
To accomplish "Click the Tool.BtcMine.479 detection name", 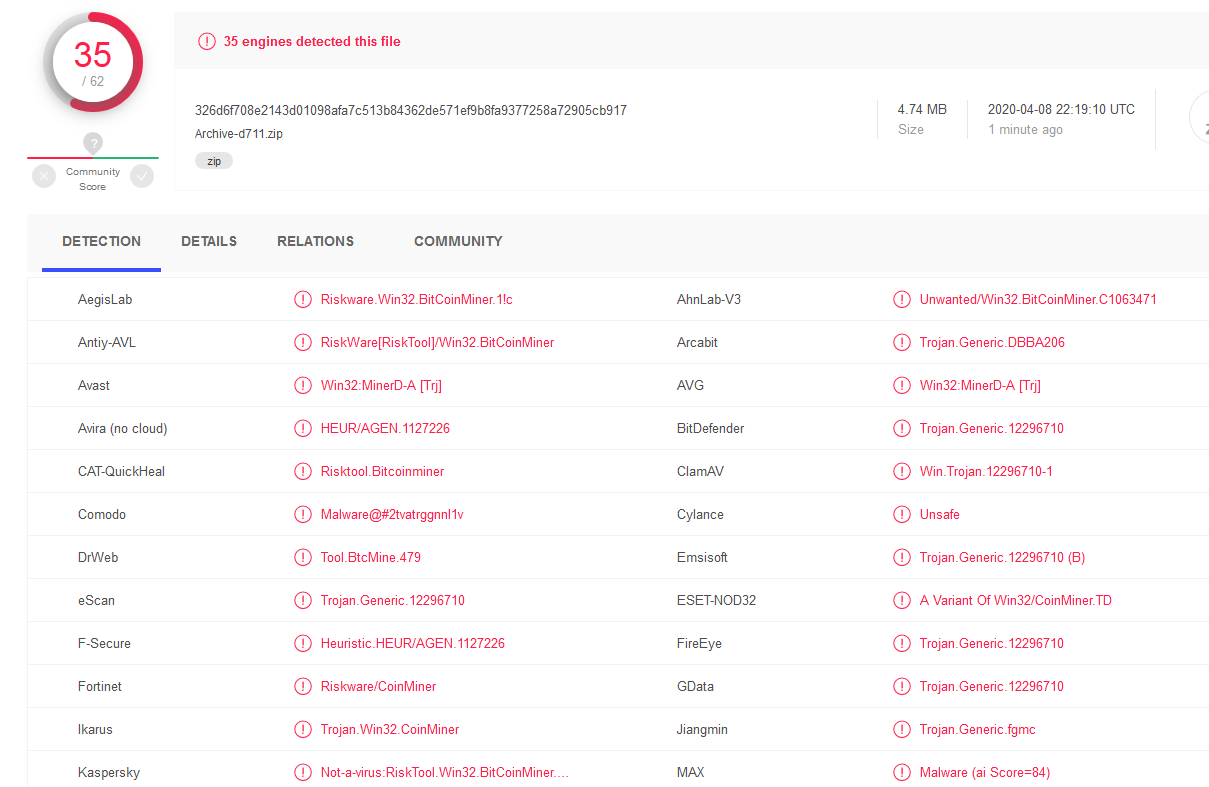I will (371, 557).
